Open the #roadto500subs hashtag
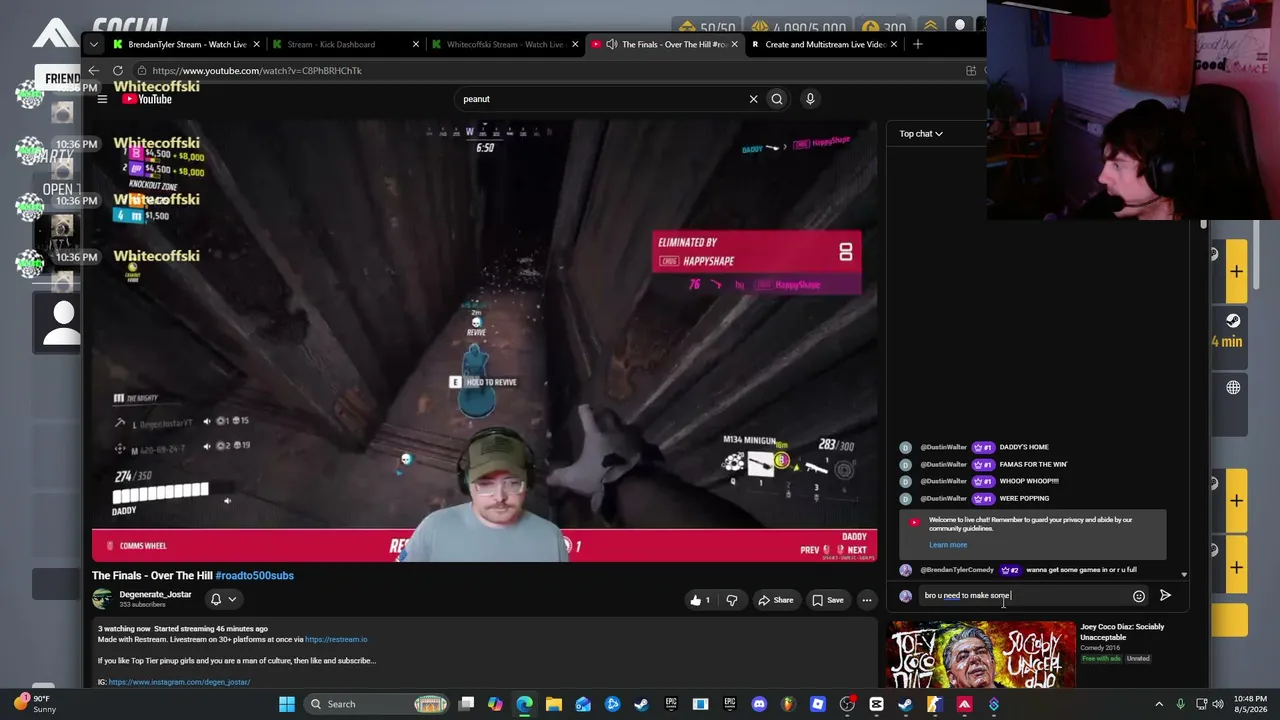 click(255, 576)
